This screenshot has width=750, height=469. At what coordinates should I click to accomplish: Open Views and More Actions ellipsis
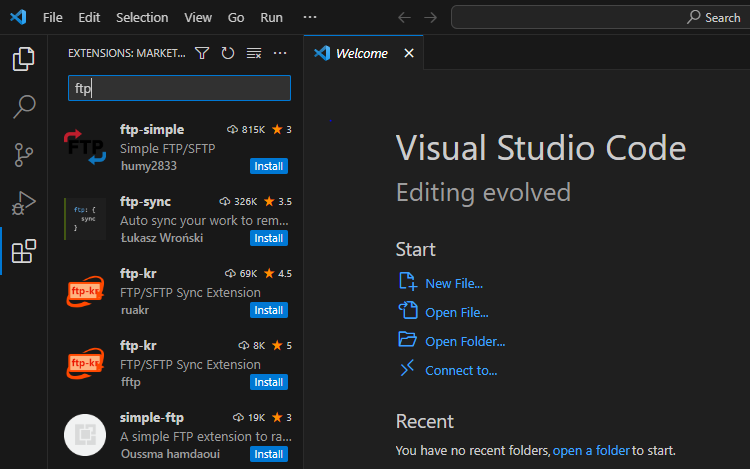[280, 54]
